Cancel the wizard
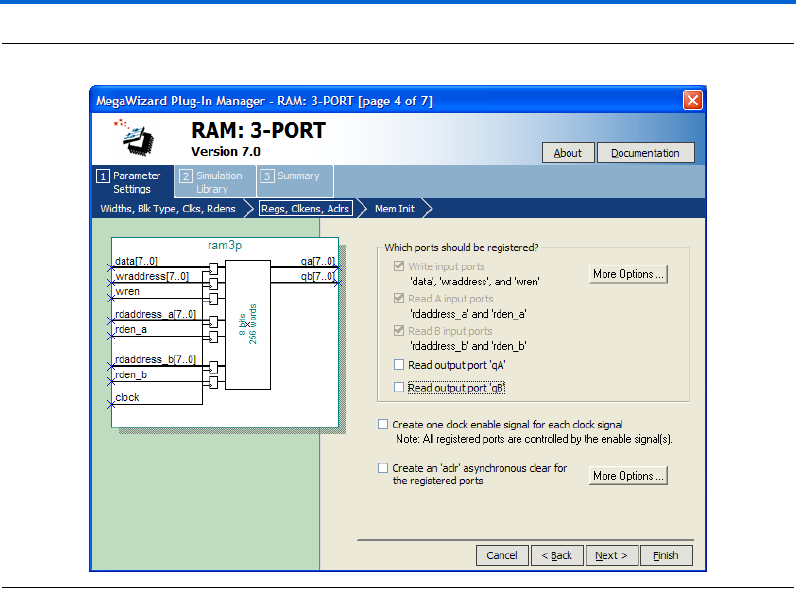This screenshot has height=589, width=796. click(x=502, y=555)
